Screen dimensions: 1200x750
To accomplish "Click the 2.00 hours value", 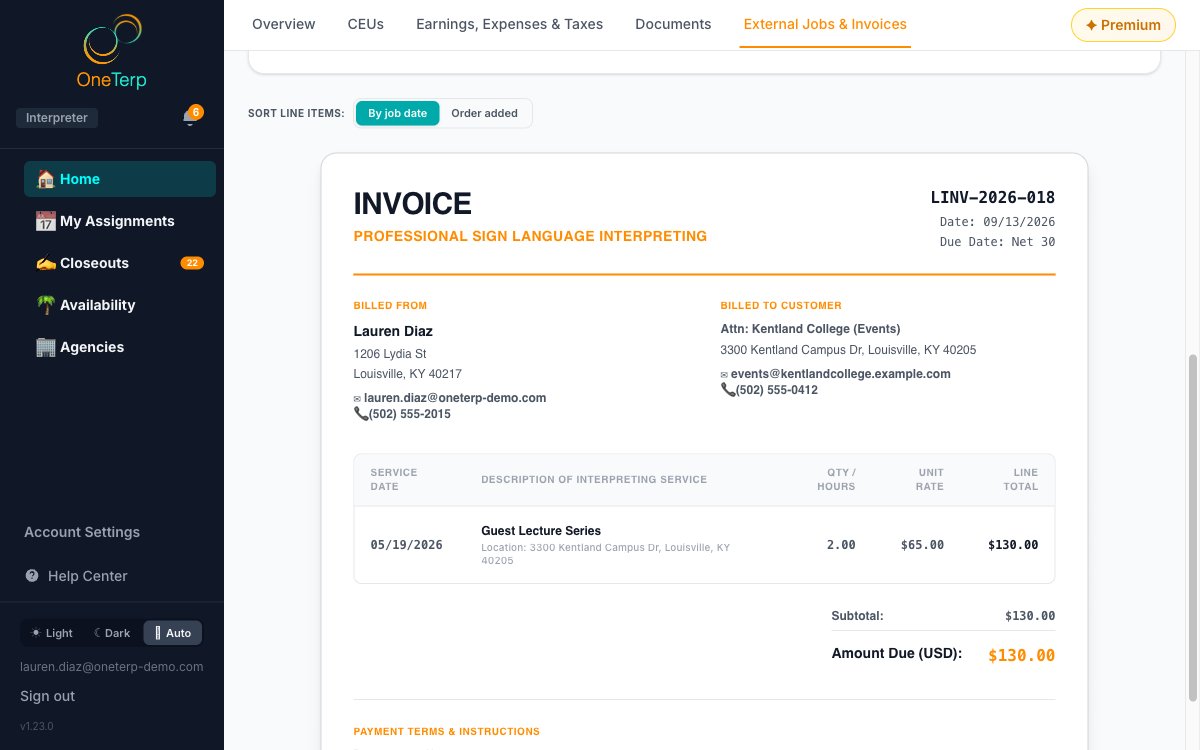I will tap(841, 545).
